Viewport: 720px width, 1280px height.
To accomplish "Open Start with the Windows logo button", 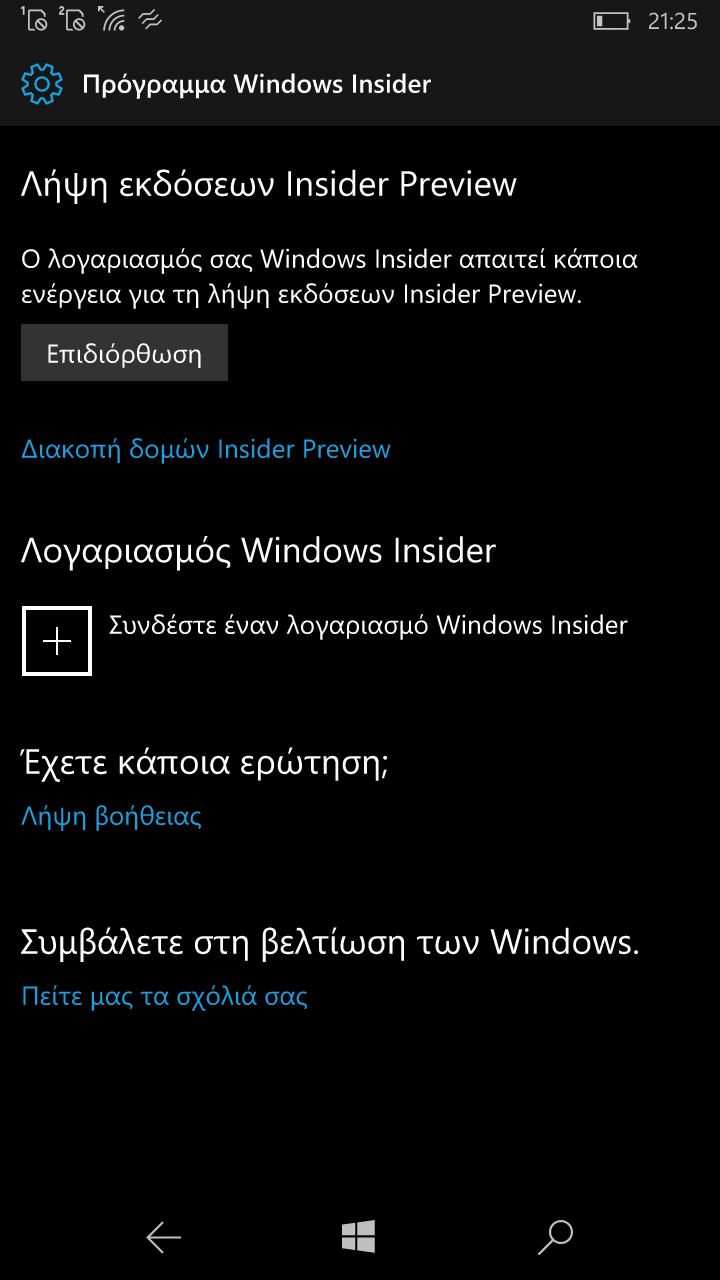I will tap(358, 1237).
